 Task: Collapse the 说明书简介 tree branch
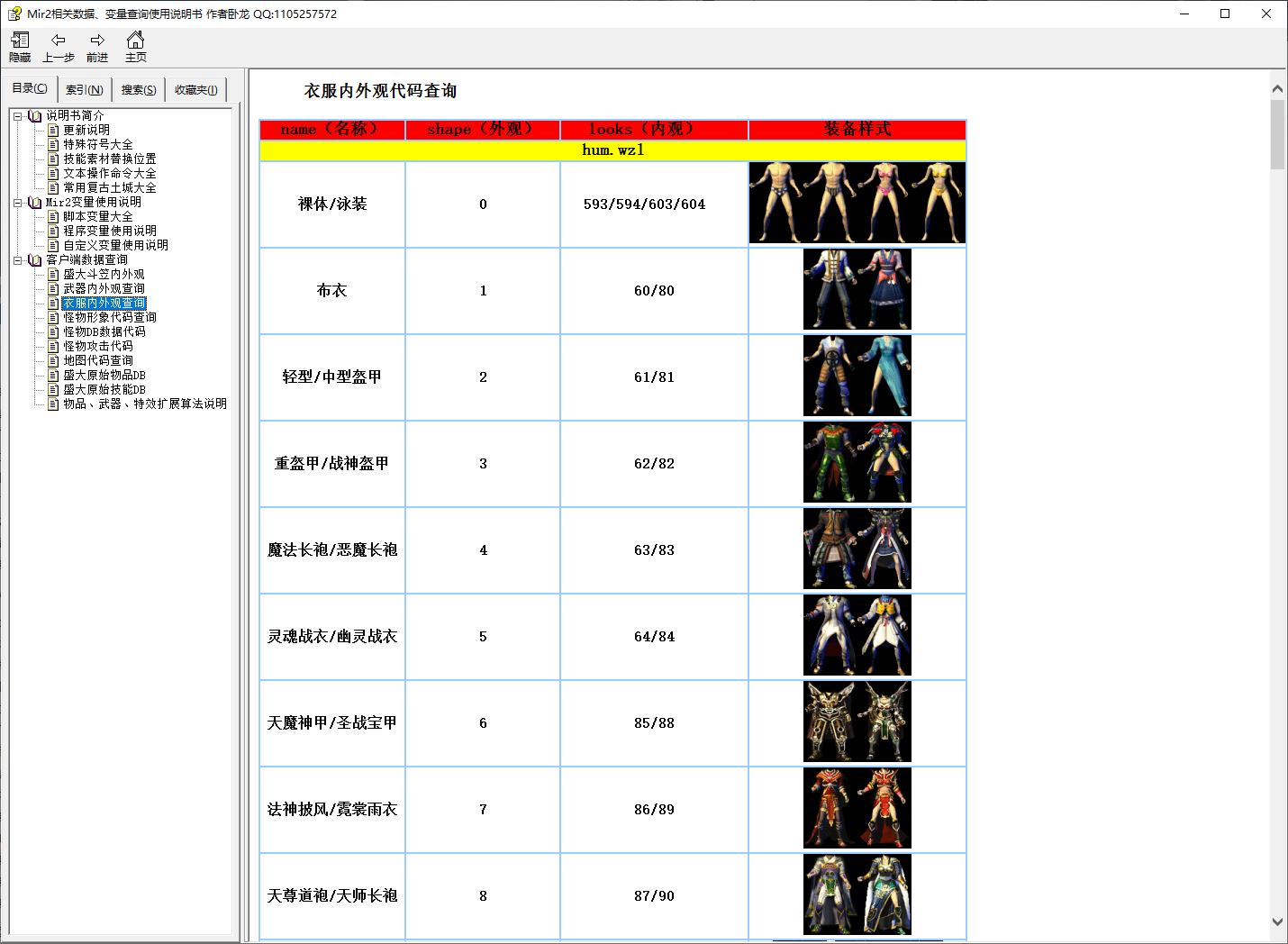click(17, 115)
